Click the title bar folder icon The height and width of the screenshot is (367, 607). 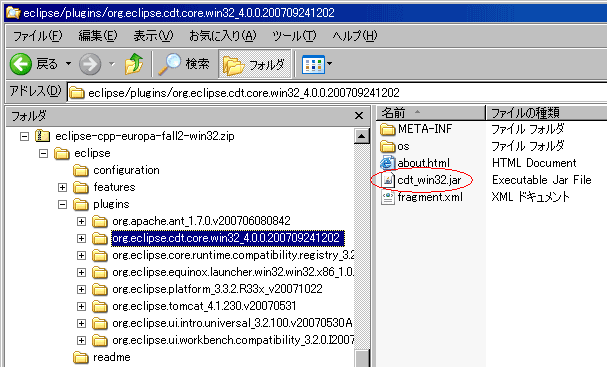[13, 13]
